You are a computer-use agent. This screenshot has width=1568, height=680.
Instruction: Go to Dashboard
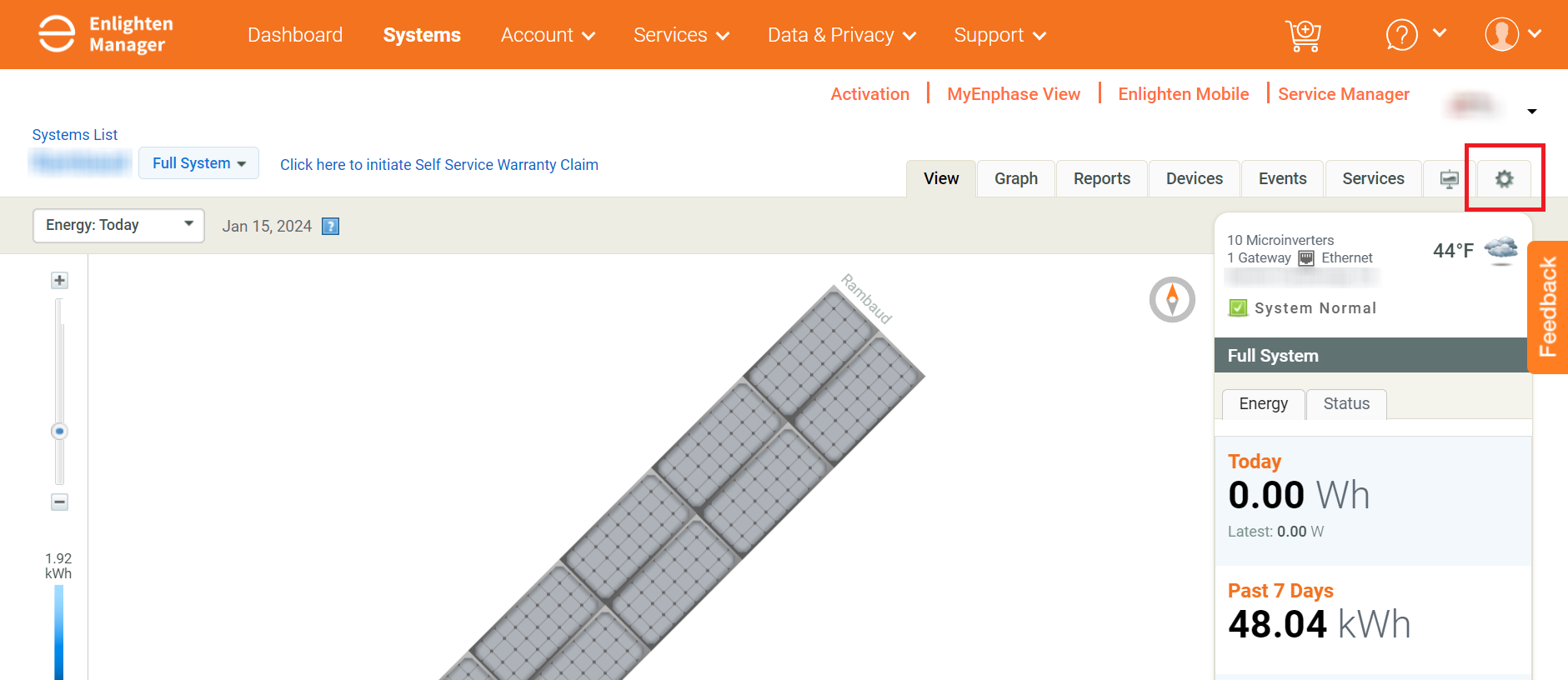[295, 35]
